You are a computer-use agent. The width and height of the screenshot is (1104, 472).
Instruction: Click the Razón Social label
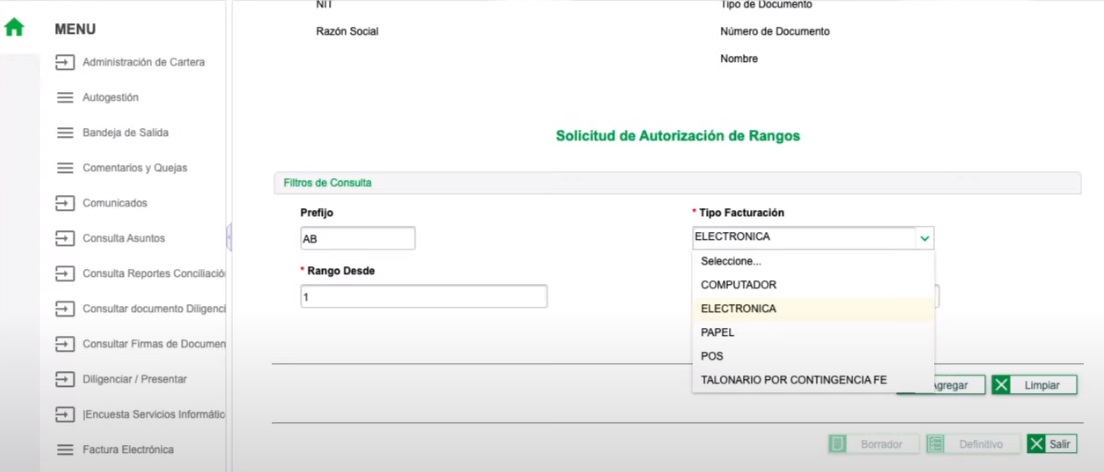click(347, 32)
